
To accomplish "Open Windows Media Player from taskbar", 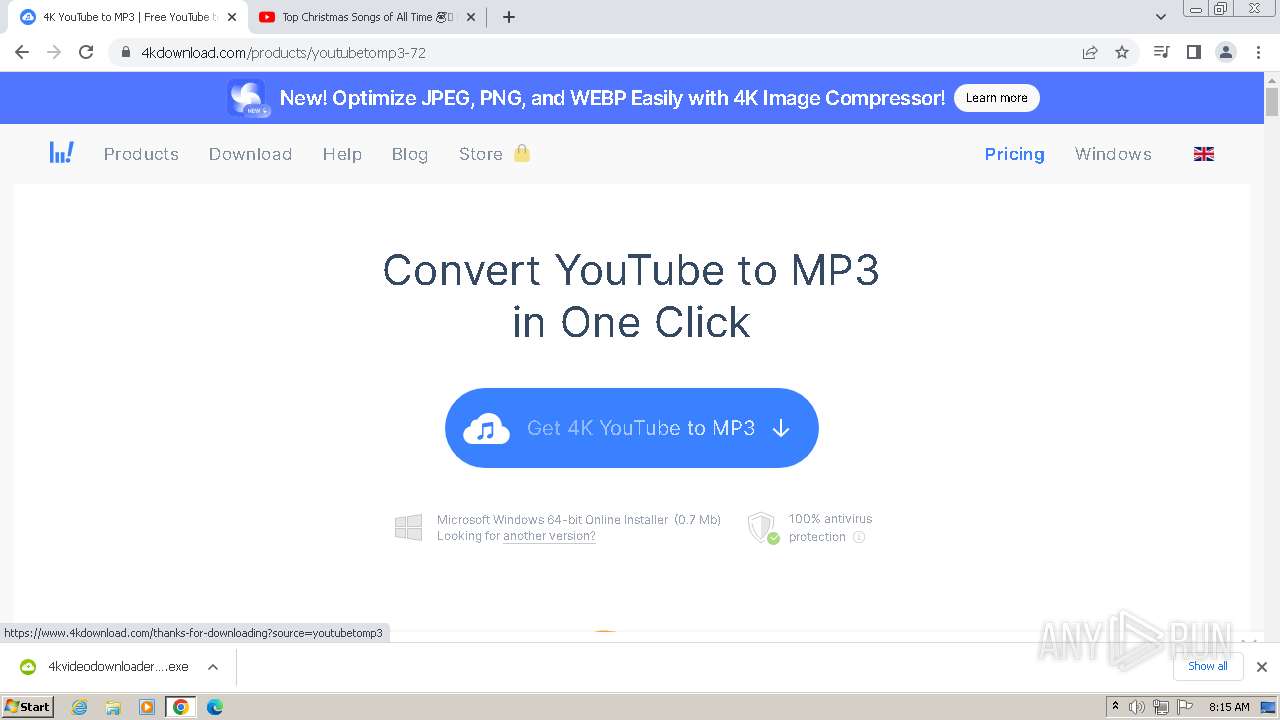I will [x=147, y=707].
